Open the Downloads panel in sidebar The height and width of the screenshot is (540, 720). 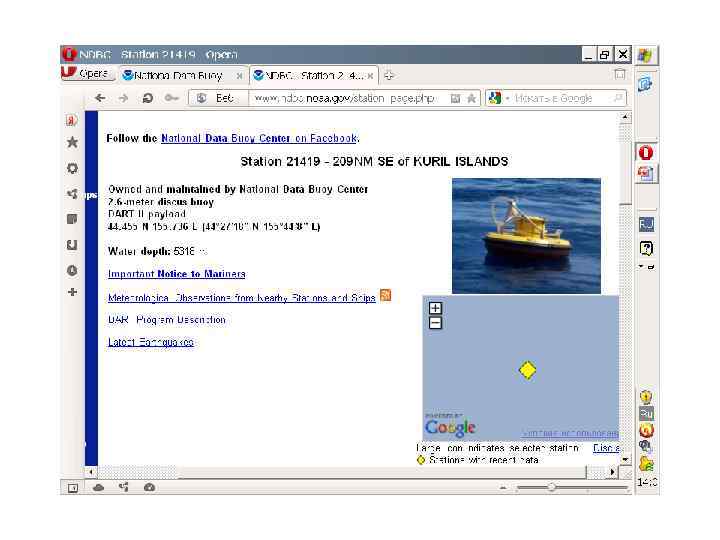pyautogui.click(x=72, y=245)
